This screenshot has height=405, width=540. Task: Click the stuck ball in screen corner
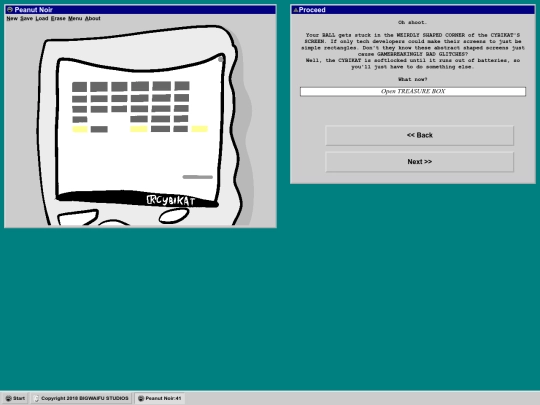(x=220, y=60)
